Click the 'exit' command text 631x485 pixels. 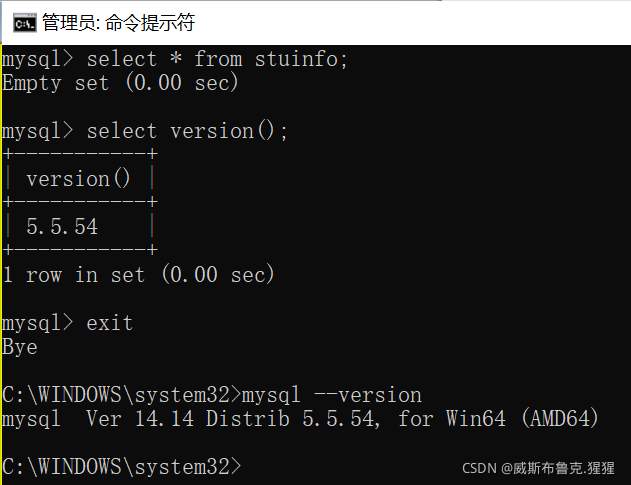[110, 323]
